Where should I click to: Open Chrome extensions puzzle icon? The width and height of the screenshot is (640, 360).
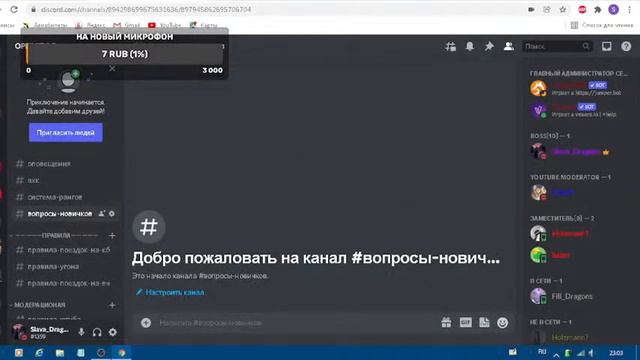598,9
